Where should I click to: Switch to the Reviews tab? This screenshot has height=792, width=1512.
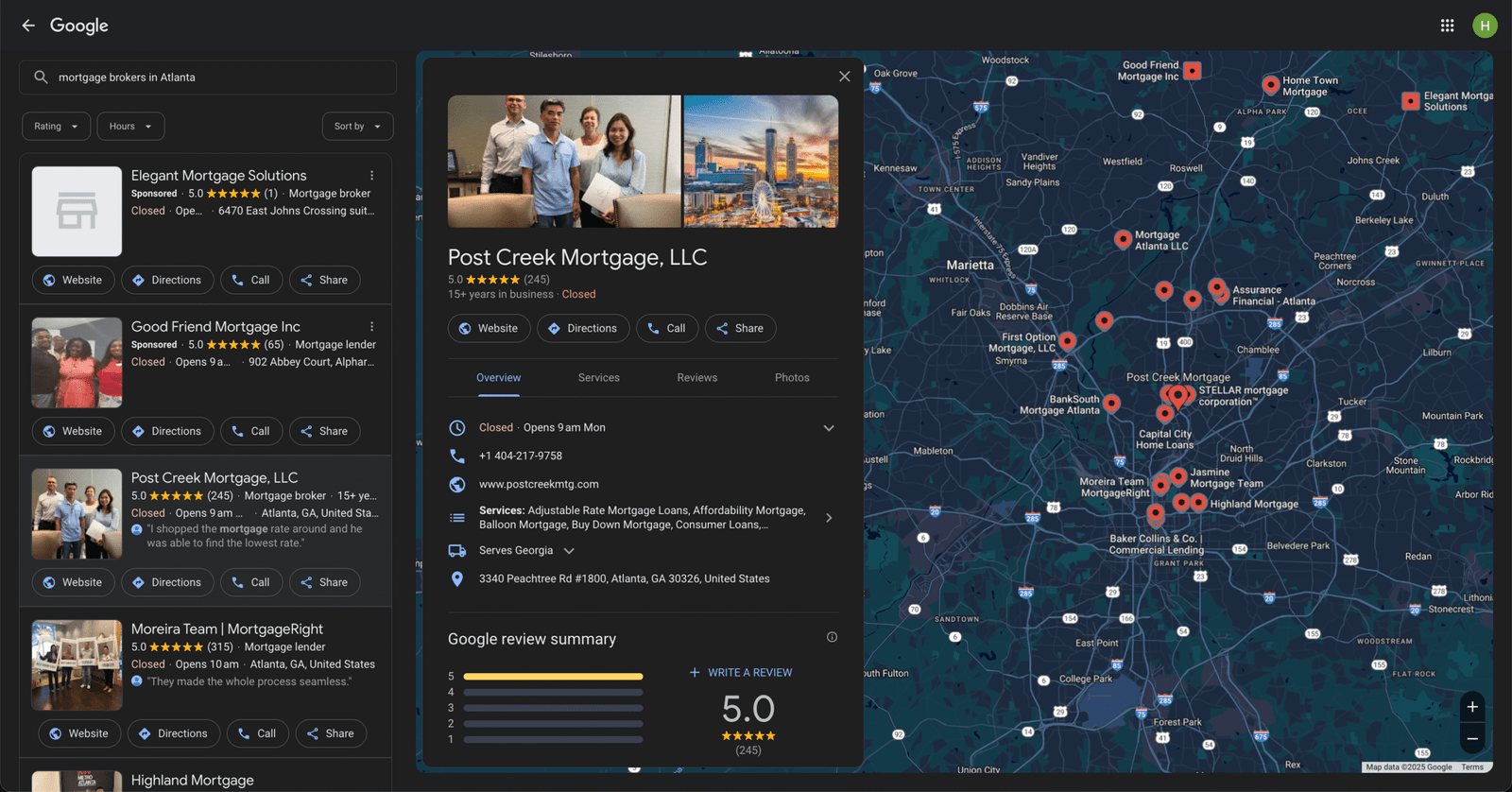pos(697,377)
